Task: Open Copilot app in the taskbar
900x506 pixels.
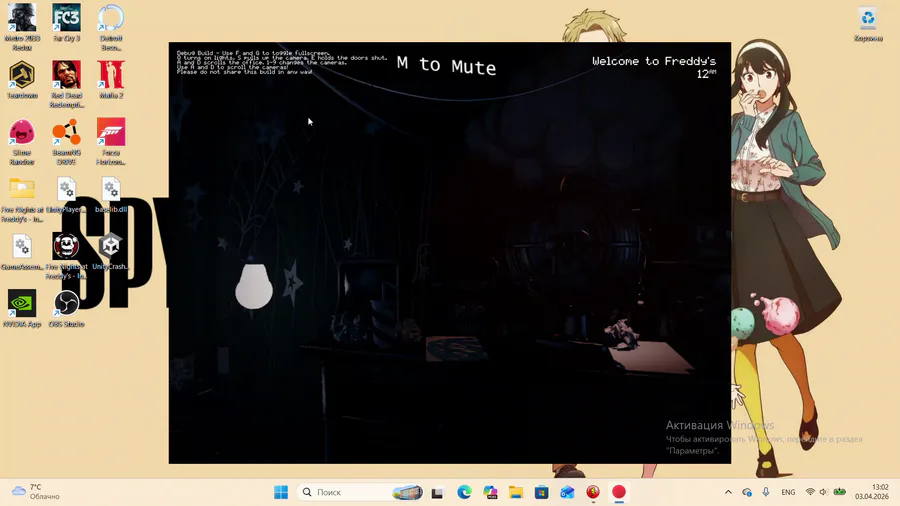Action: [x=490, y=492]
